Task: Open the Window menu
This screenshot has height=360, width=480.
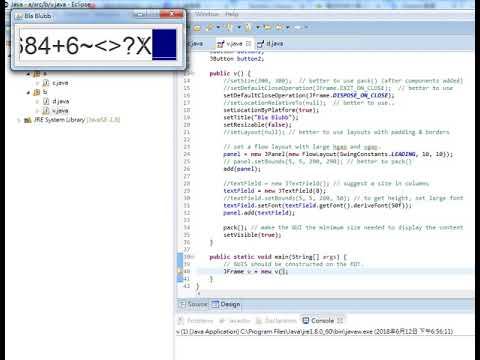Action: [207, 14]
